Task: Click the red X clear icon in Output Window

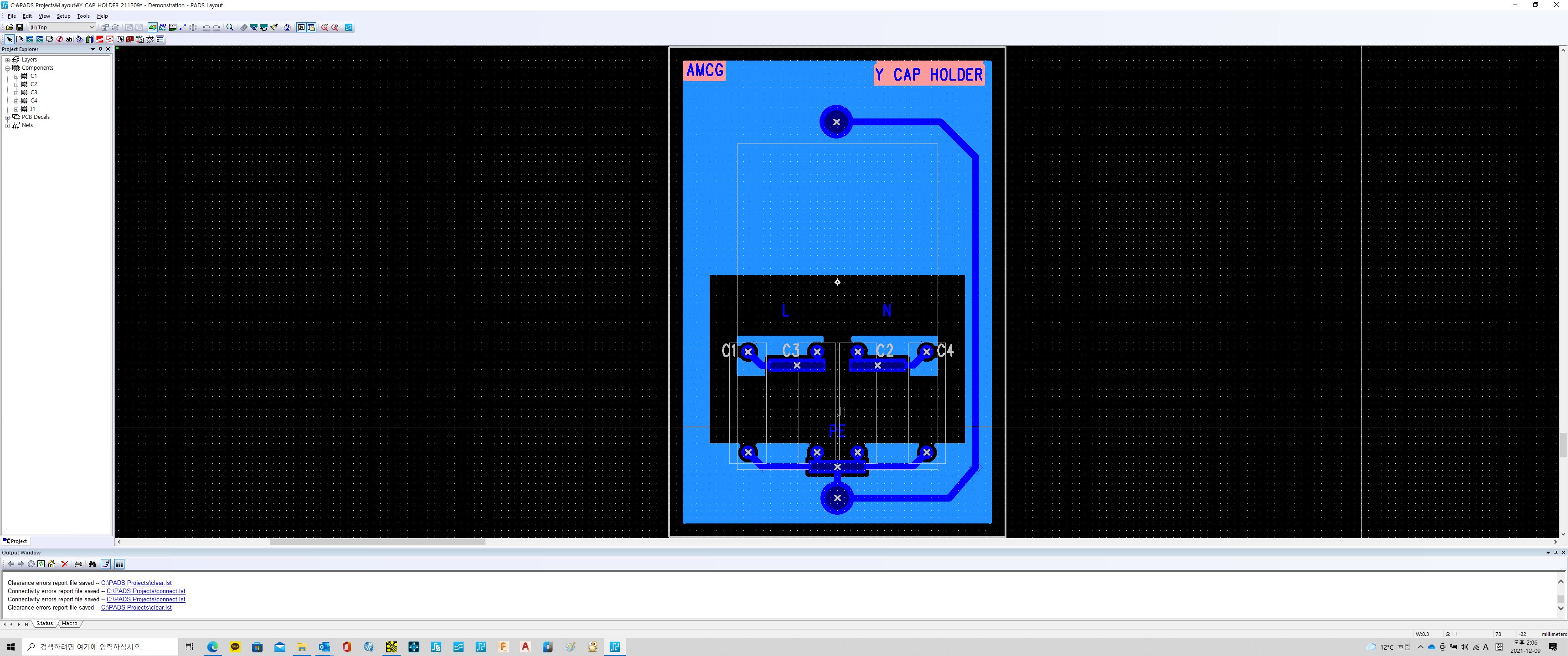Action: pyautogui.click(x=65, y=564)
